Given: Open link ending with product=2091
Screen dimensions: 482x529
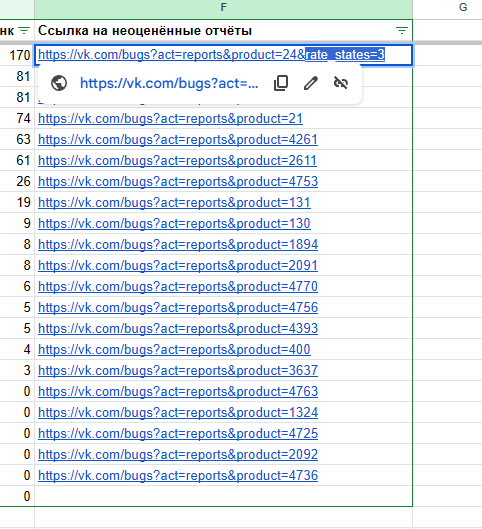Looking at the screenshot, I should pos(178,266).
